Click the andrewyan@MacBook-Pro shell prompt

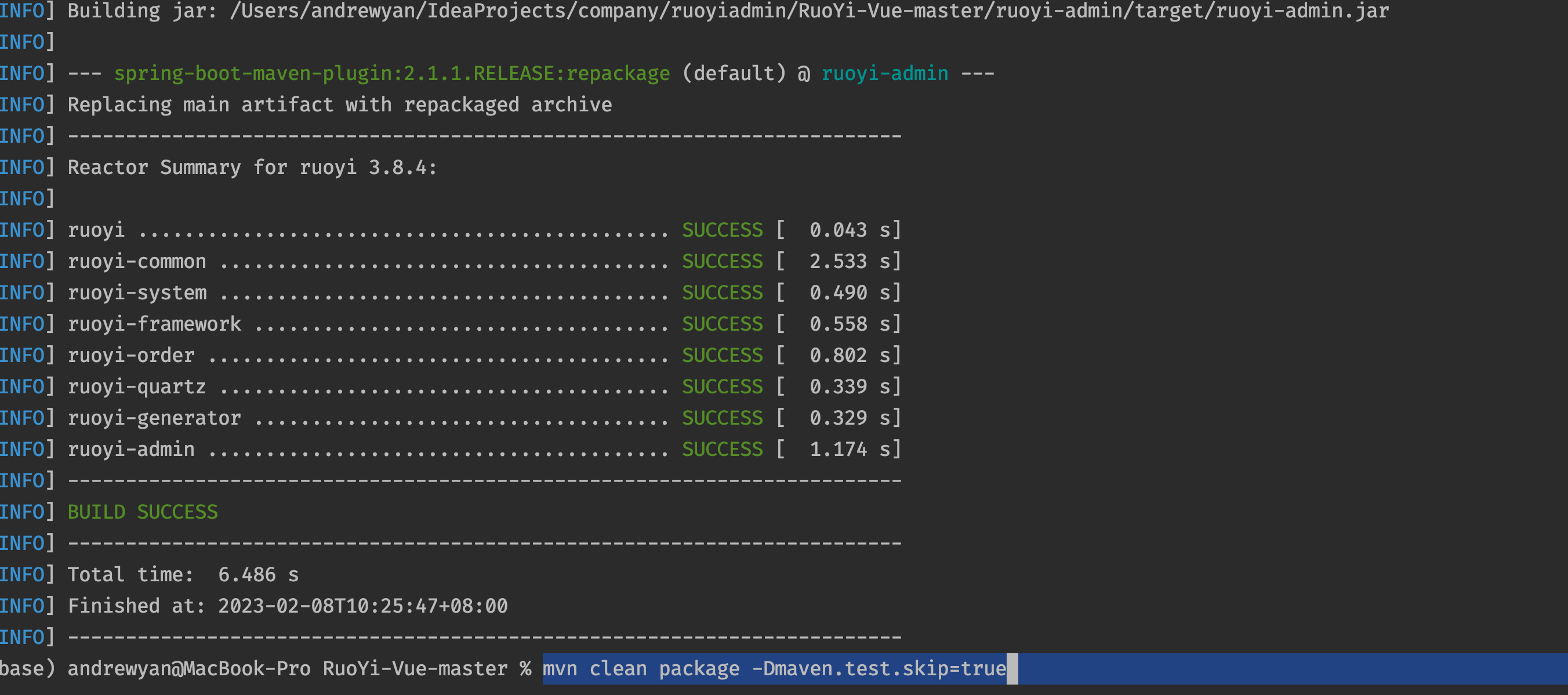(188, 669)
